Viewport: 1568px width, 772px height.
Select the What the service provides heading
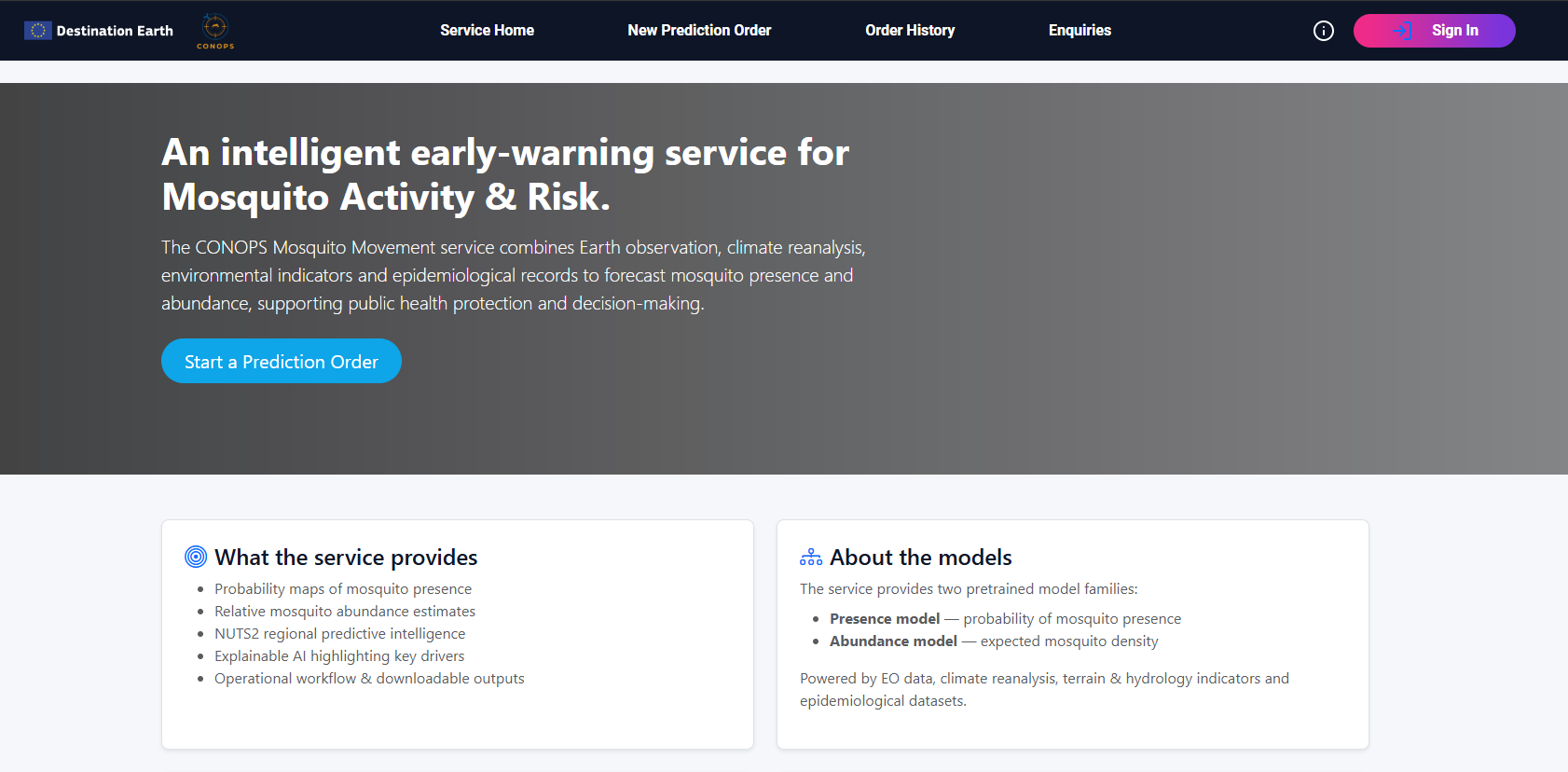pos(346,558)
